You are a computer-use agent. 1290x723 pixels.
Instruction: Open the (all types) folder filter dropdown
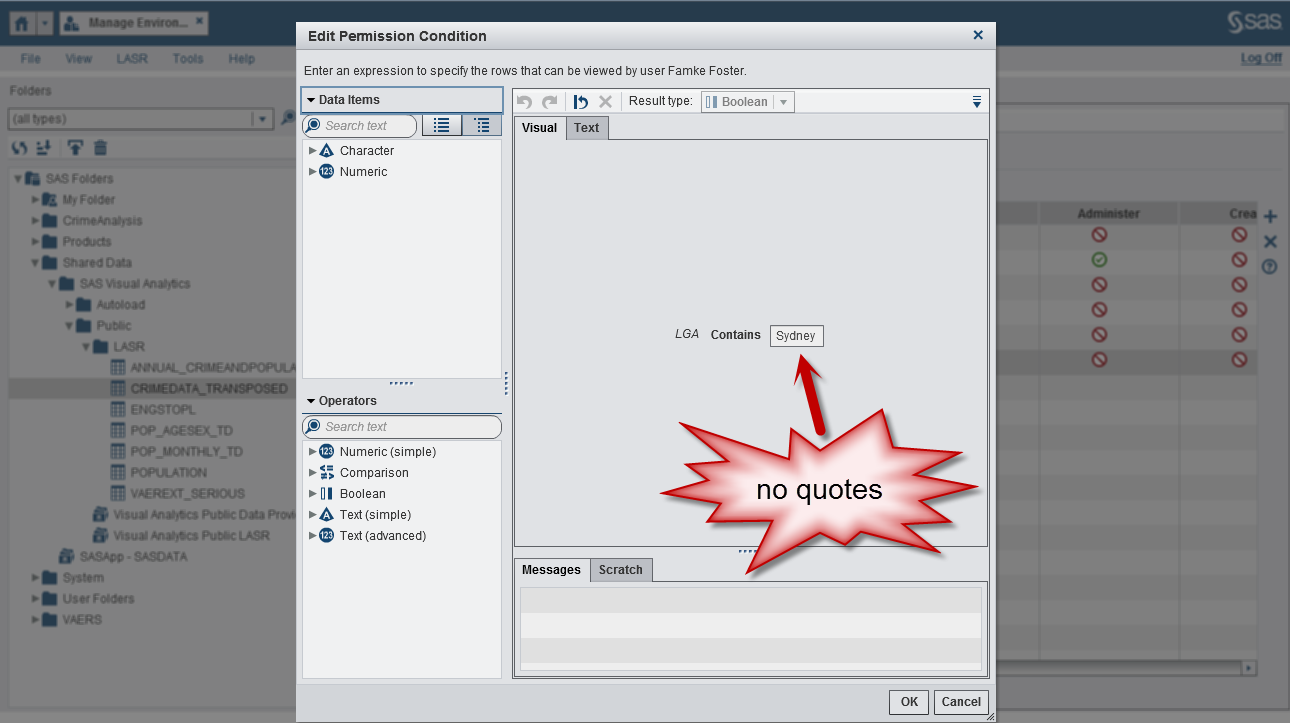(263, 119)
